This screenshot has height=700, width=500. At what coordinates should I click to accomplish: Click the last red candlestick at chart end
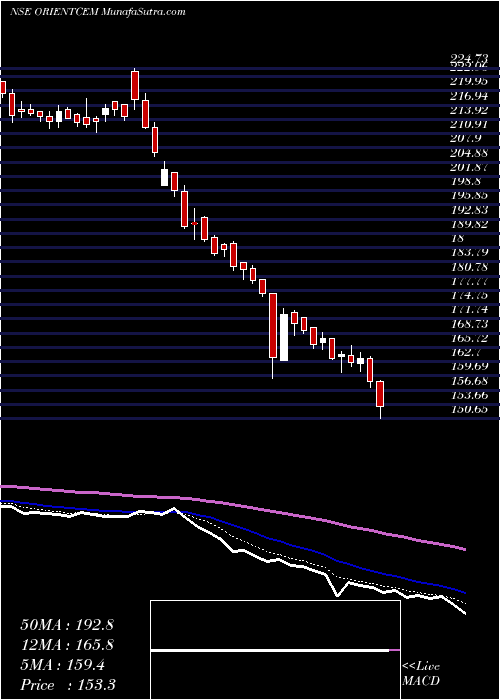tap(380, 394)
